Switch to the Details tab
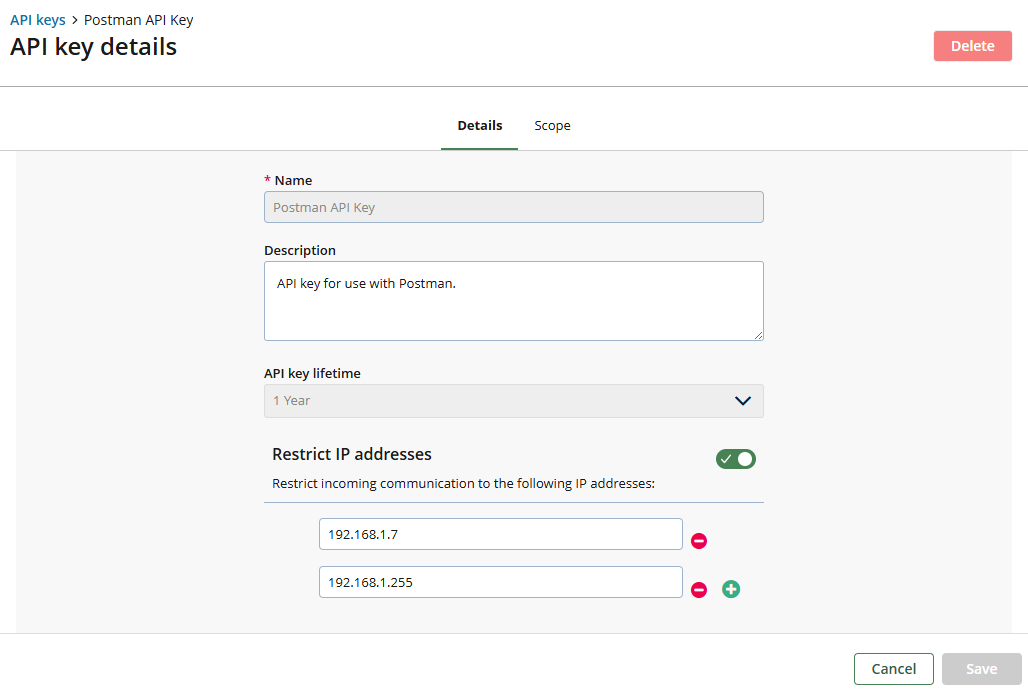 [x=480, y=126]
